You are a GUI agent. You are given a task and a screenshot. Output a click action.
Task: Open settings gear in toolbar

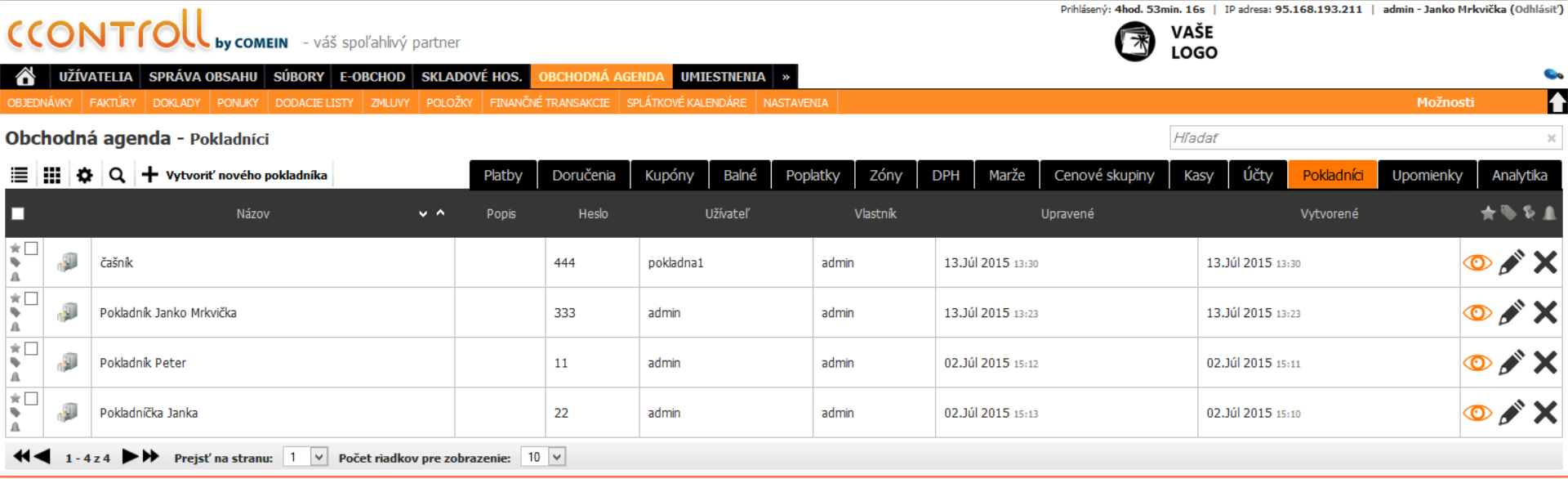coord(85,175)
